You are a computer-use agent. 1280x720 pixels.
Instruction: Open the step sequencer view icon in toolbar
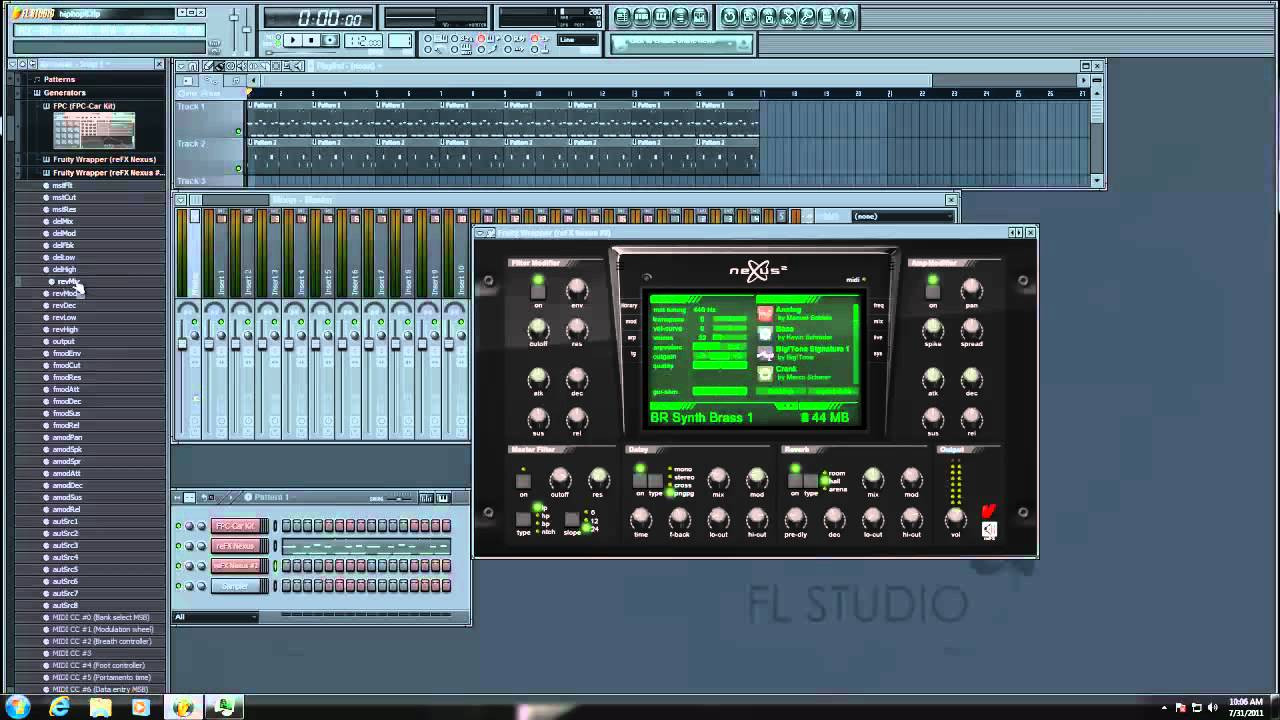642,17
